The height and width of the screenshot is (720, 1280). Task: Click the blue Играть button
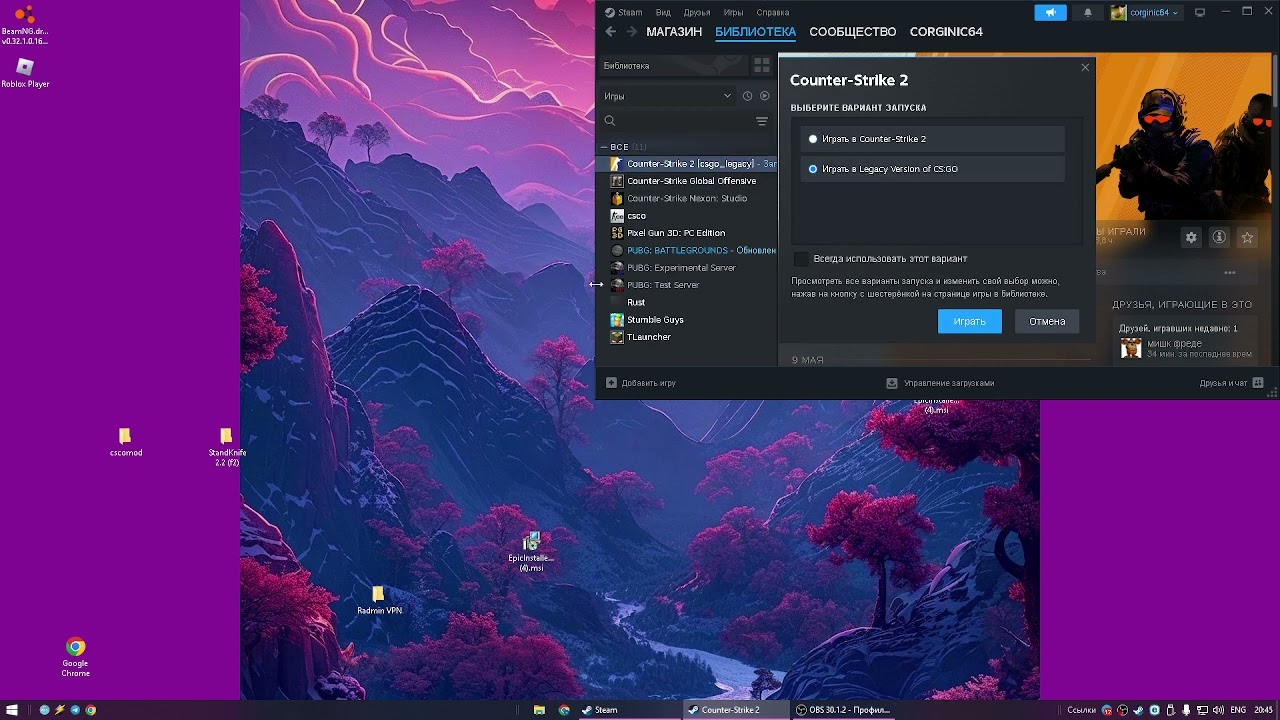pos(969,321)
